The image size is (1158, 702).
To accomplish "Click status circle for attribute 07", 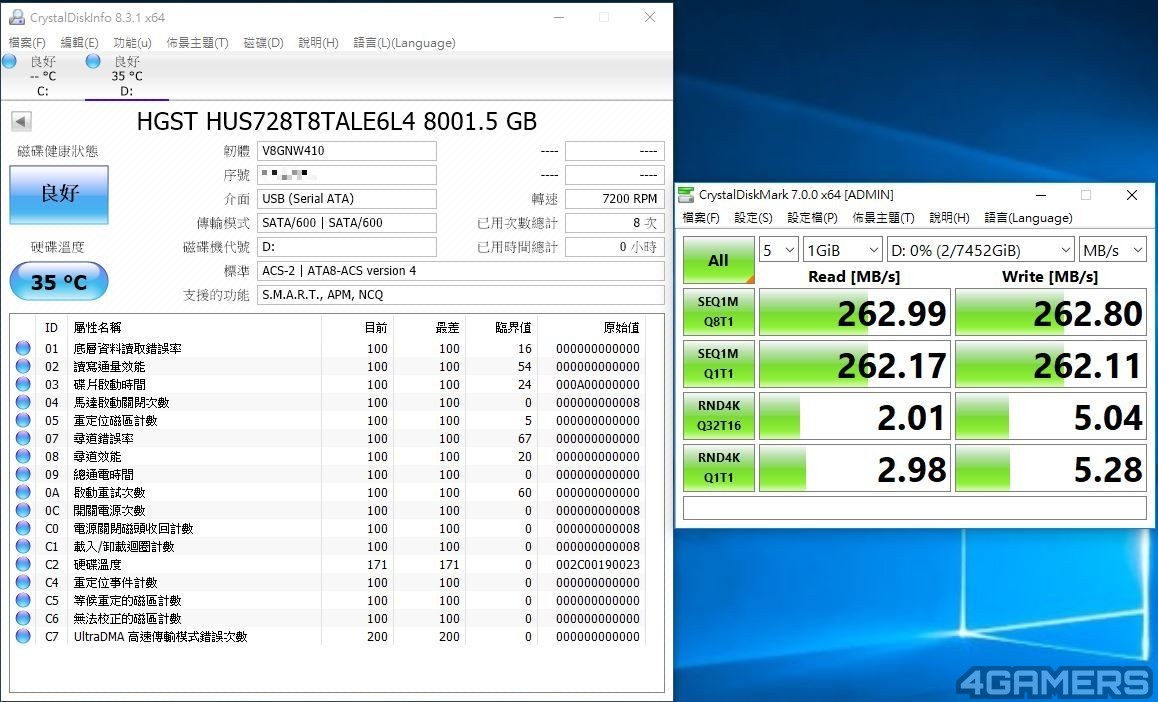I will pyautogui.click(x=23, y=438).
